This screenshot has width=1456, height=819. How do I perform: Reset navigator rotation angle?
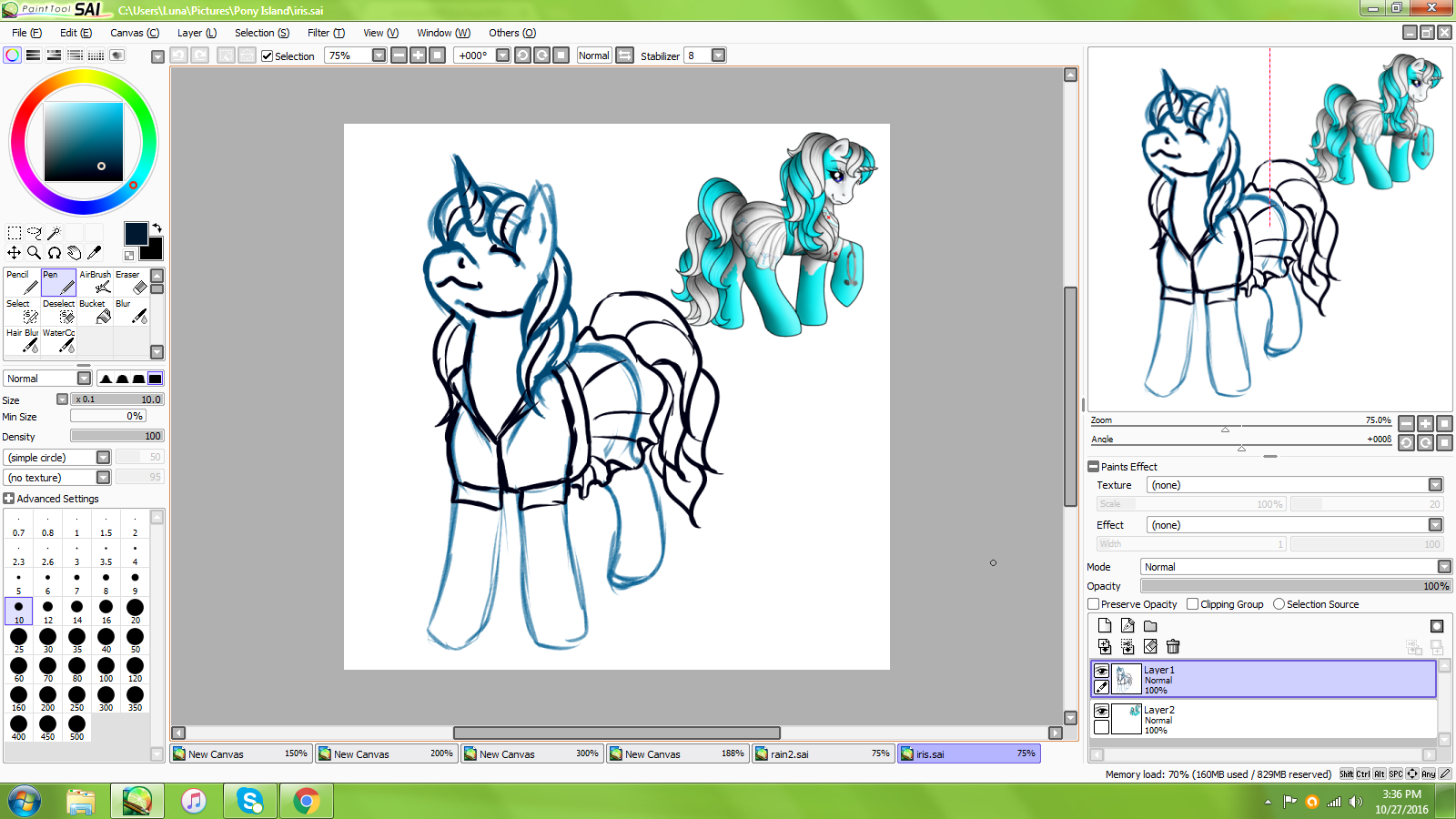point(1444,443)
